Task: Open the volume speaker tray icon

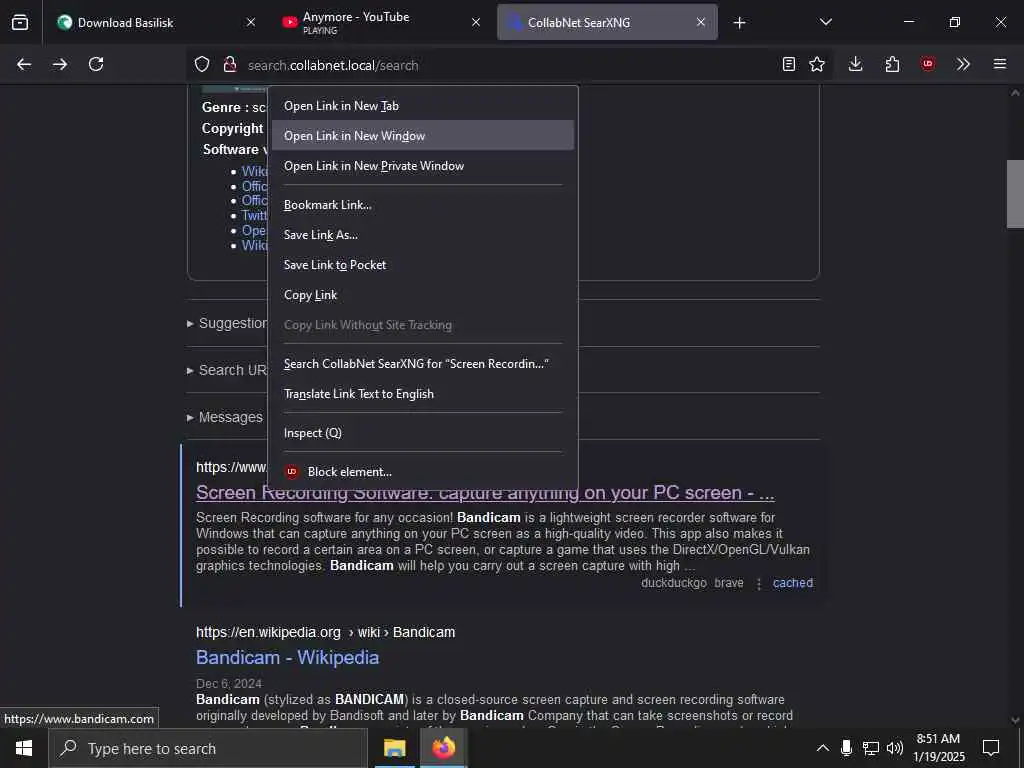Action: point(895,748)
